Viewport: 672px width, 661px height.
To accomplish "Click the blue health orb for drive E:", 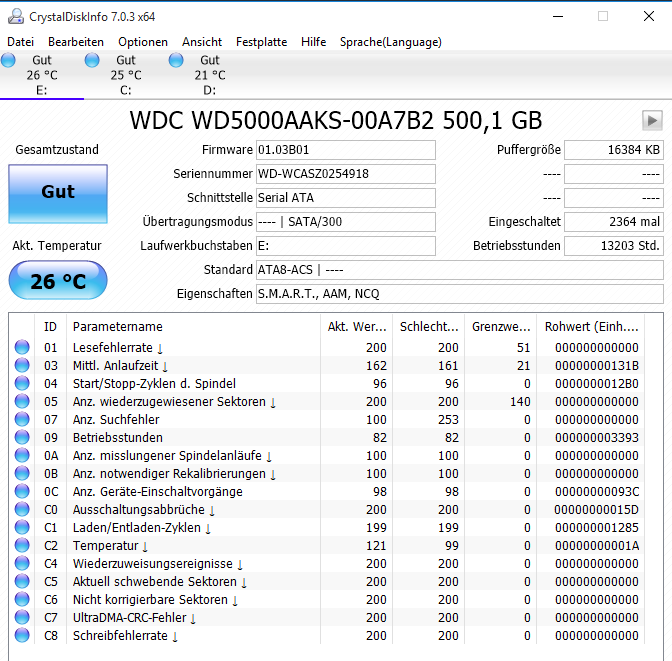I will pyautogui.click(x=8, y=60).
